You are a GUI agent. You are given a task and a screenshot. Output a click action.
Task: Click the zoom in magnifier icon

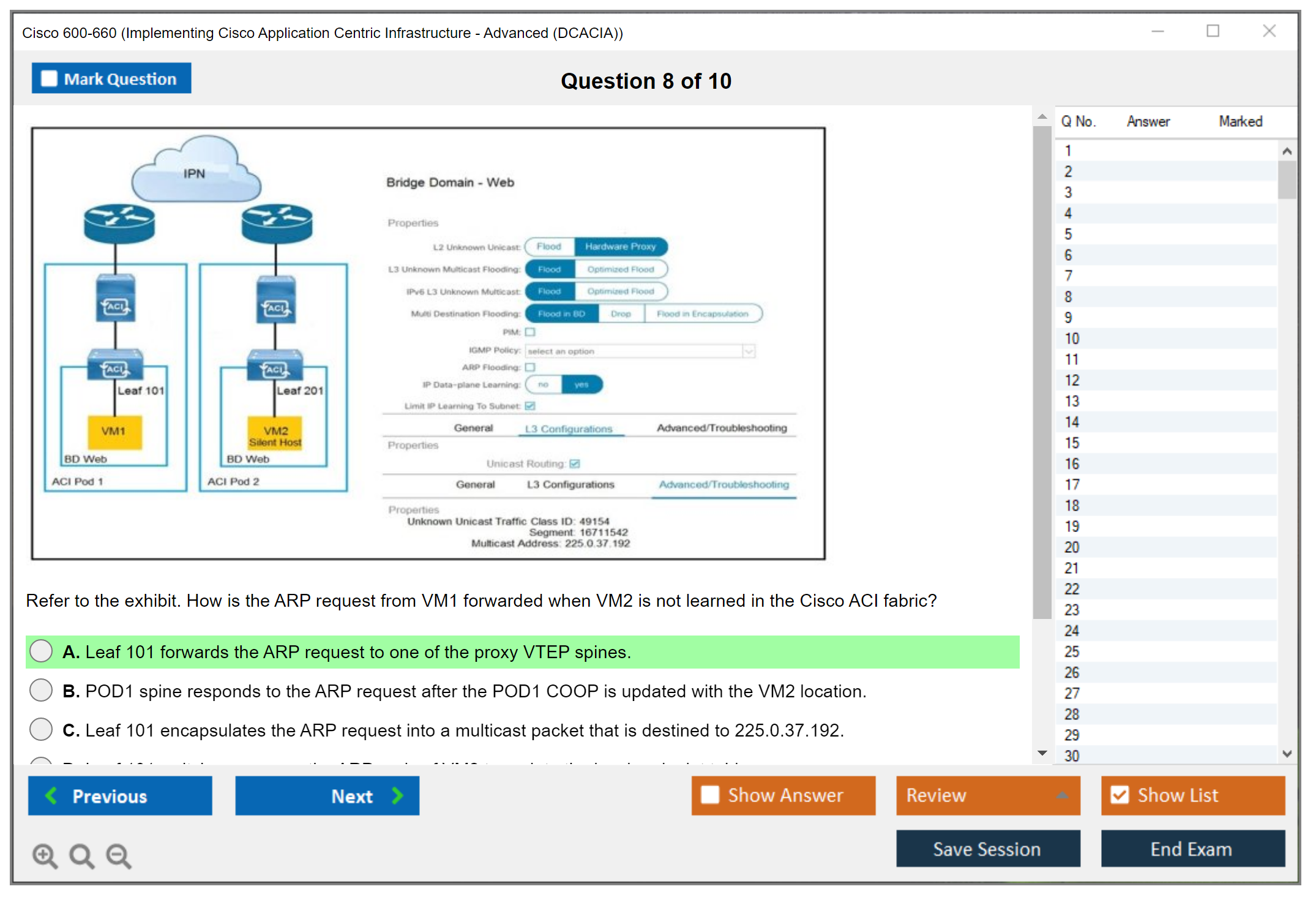click(x=45, y=855)
